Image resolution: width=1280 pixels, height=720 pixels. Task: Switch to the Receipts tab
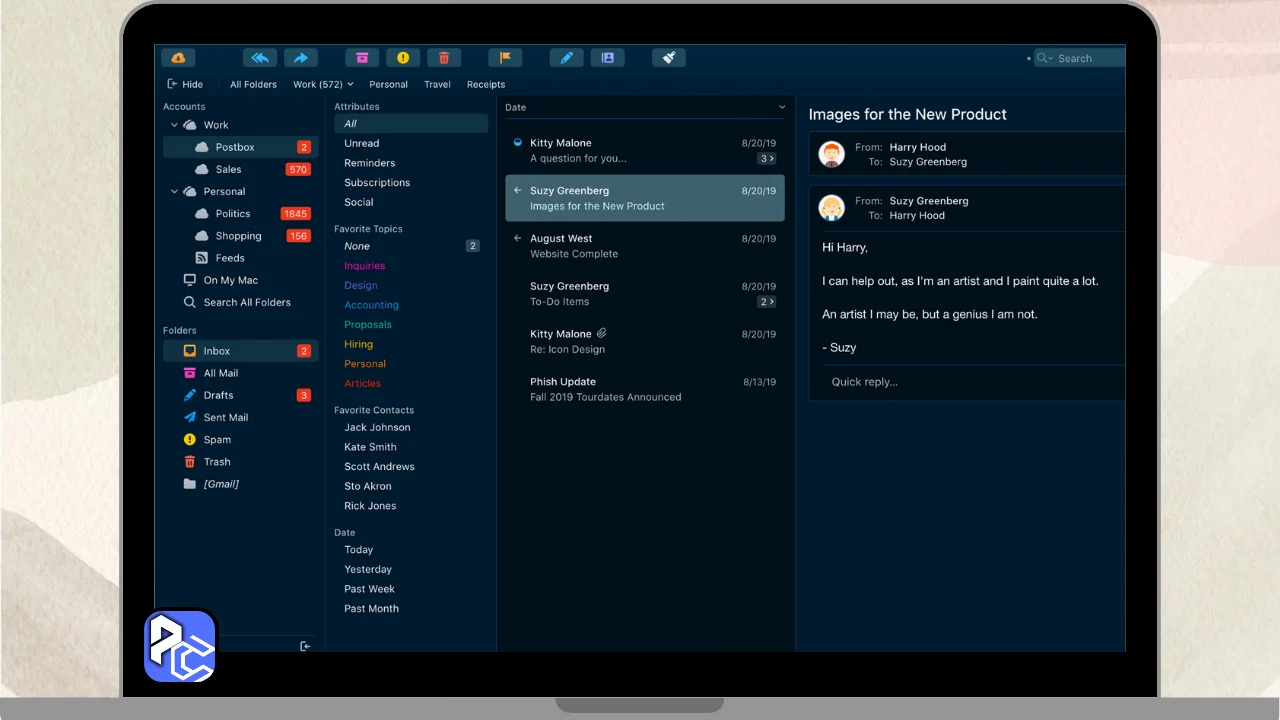click(486, 85)
